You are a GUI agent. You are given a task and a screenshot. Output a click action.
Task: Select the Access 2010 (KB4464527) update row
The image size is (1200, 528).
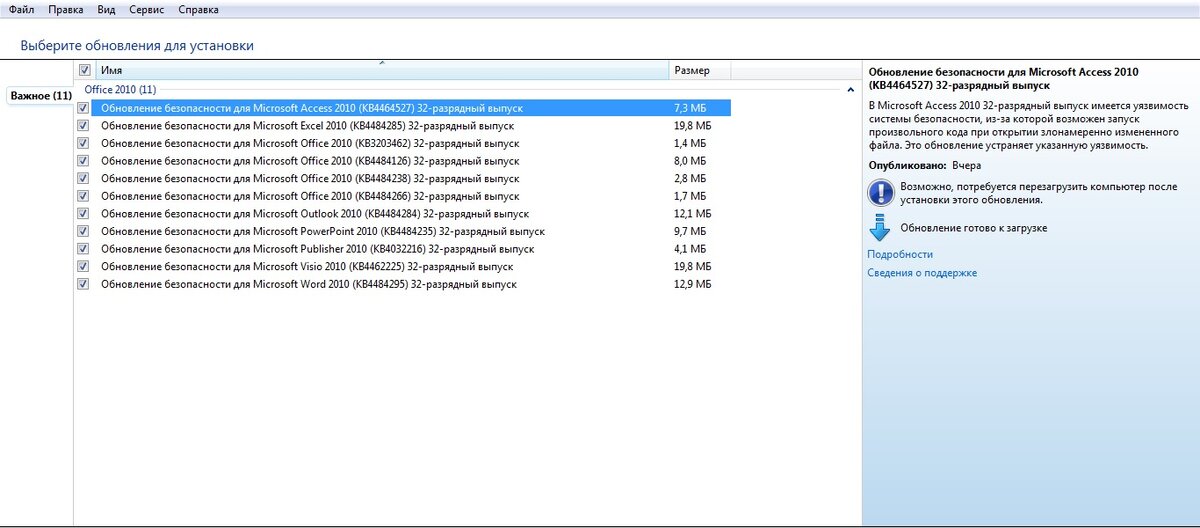pos(411,107)
